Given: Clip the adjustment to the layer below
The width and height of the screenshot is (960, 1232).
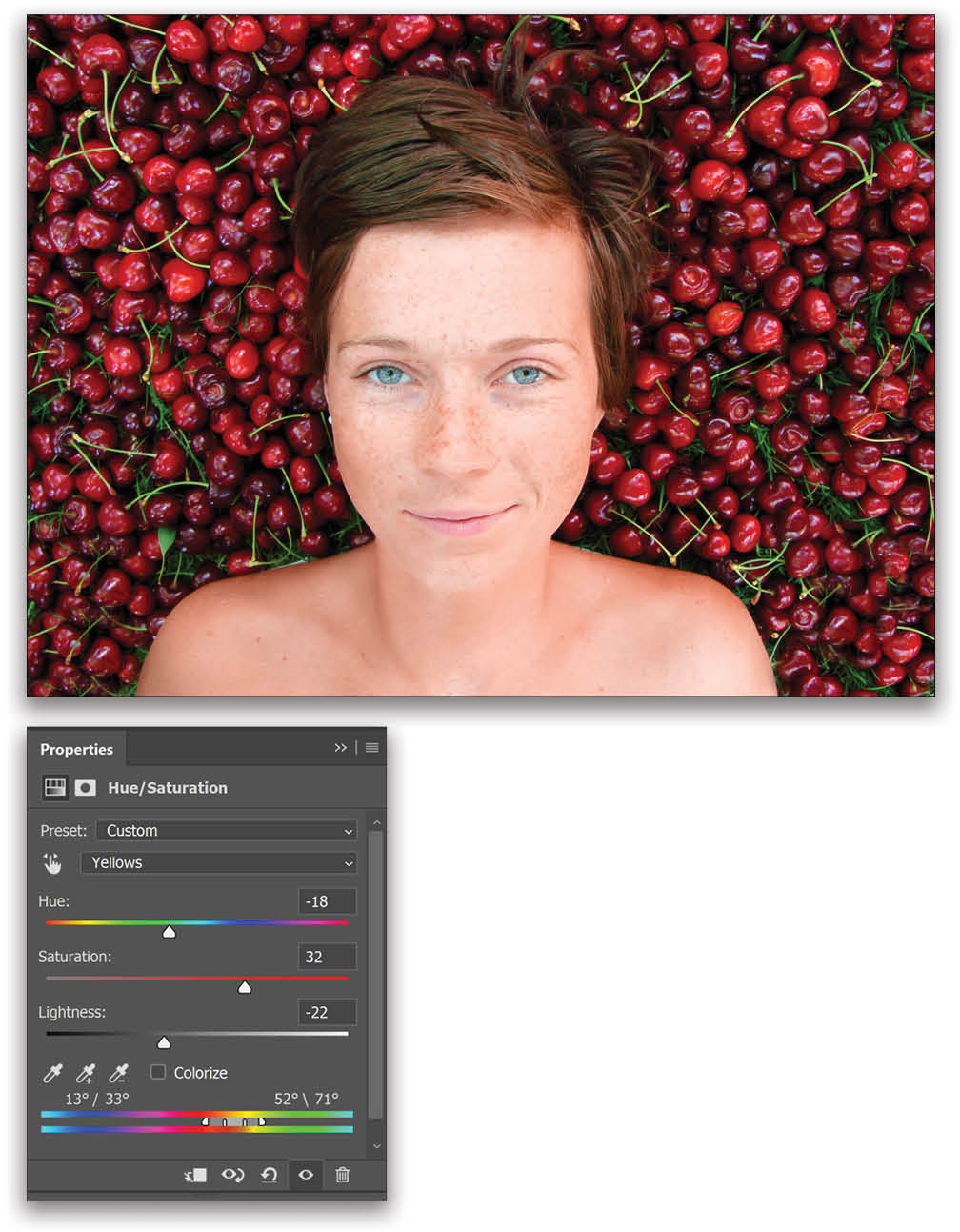Looking at the screenshot, I should [x=195, y=1175].
